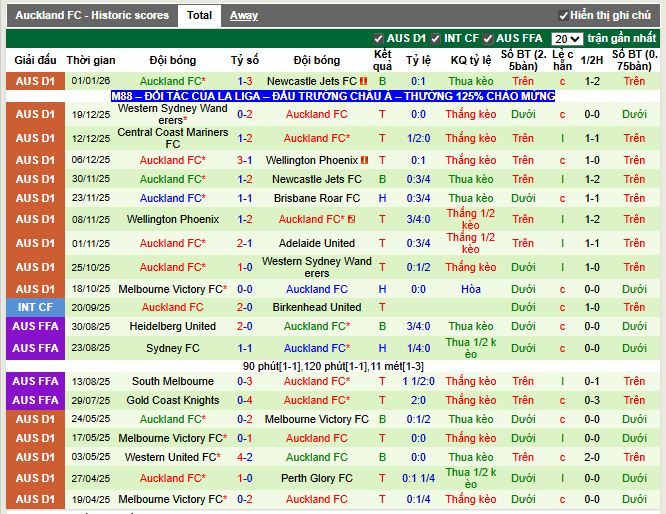Open Gold Coast Knights team link
The image size is (666, 514).
point(172,400)
